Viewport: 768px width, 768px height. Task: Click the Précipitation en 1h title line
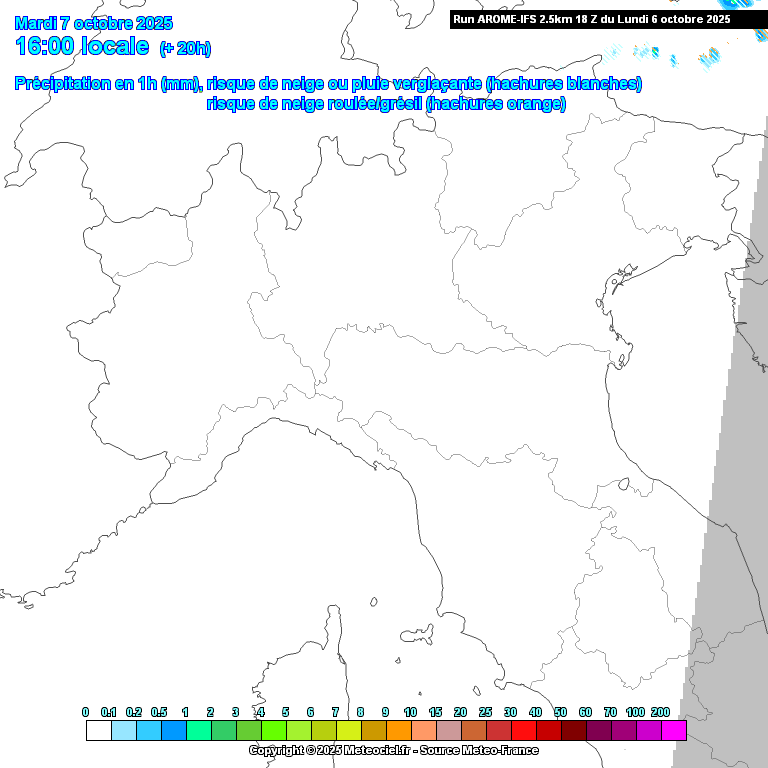328,84
